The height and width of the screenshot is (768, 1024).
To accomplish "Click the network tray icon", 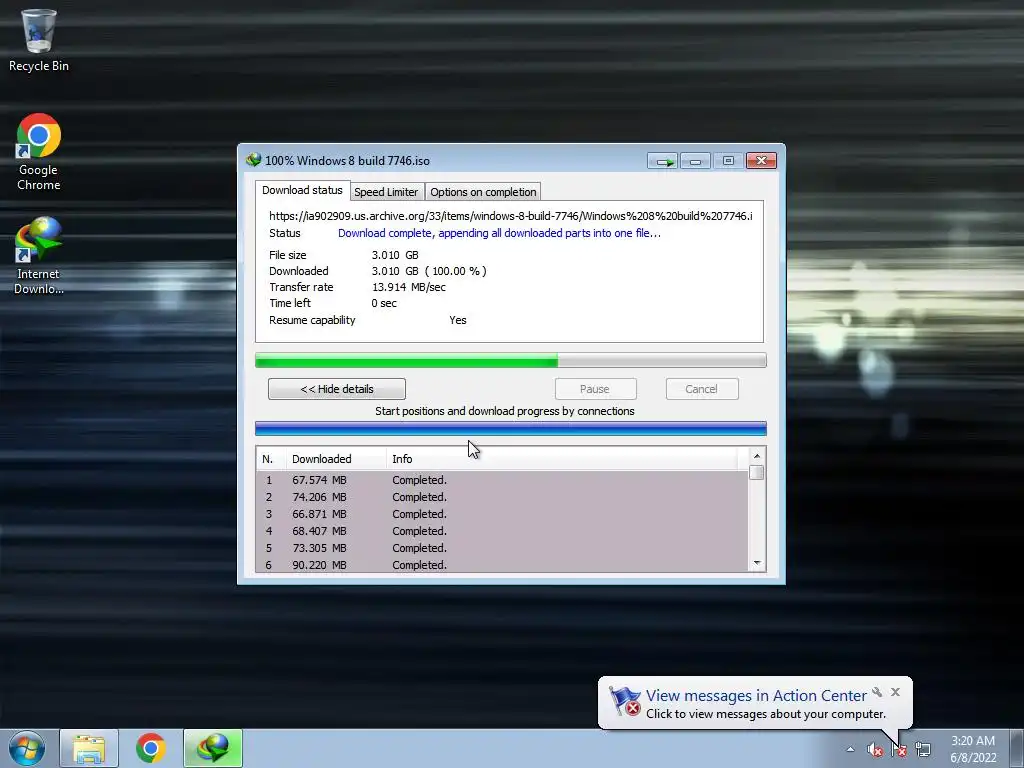I will click(x=923, y=750).
